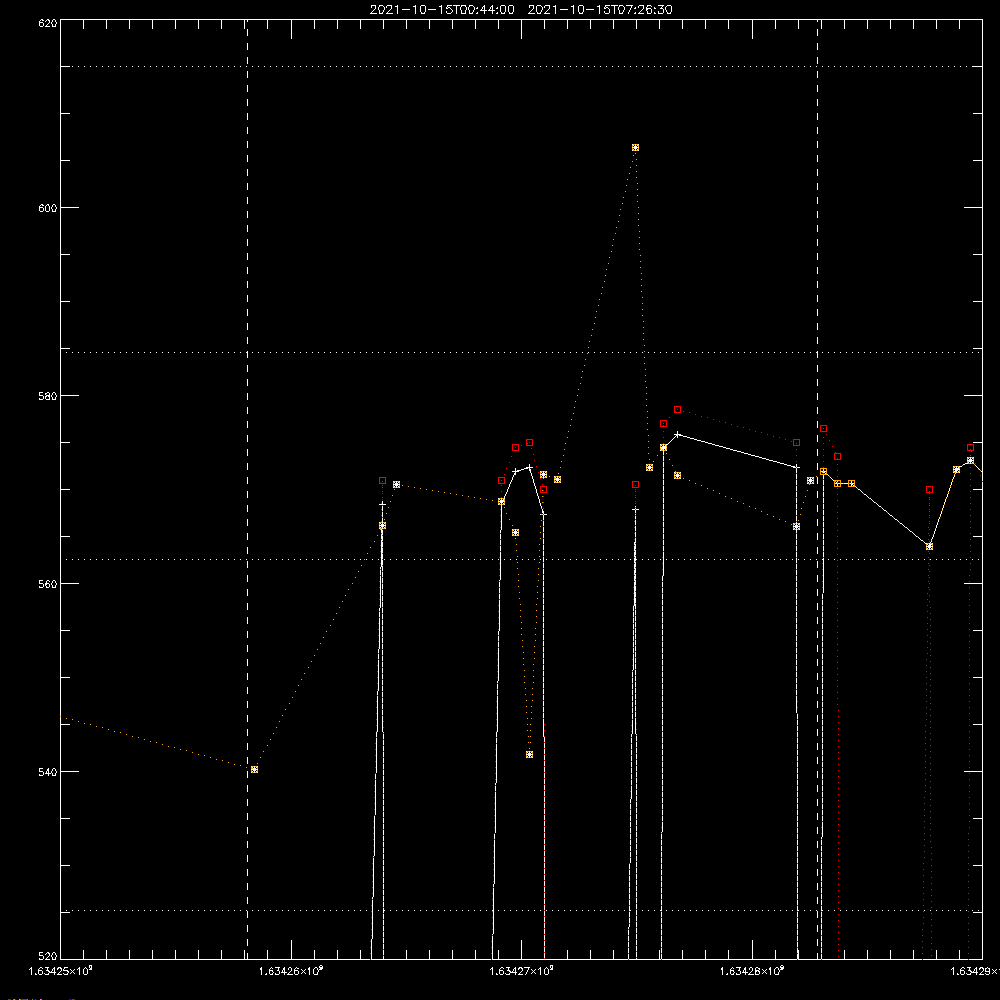Click the end timestamp 2021-10-15T07:26:30 in title

600,10
